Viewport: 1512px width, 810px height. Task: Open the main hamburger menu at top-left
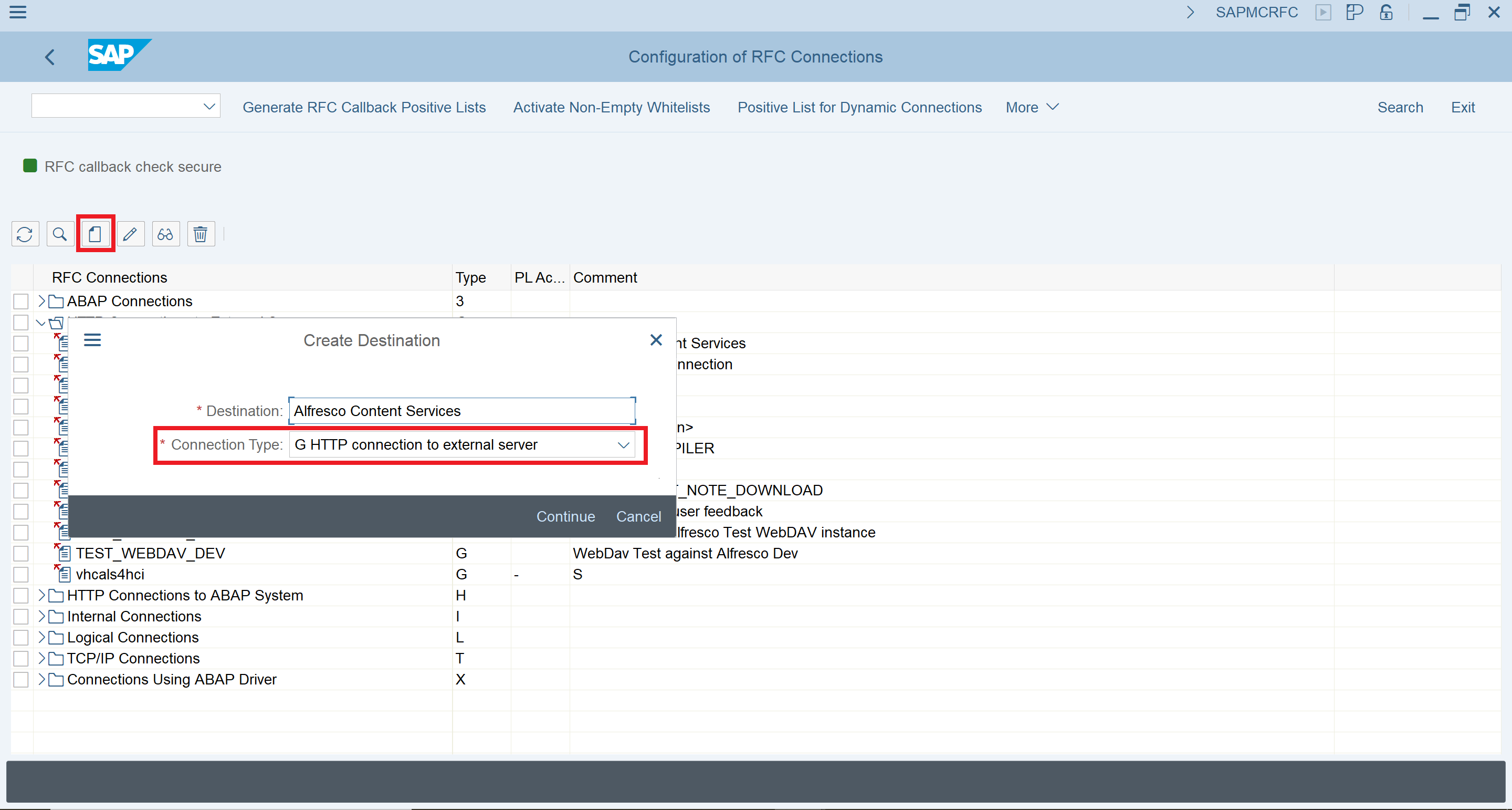tap(18, 12)
